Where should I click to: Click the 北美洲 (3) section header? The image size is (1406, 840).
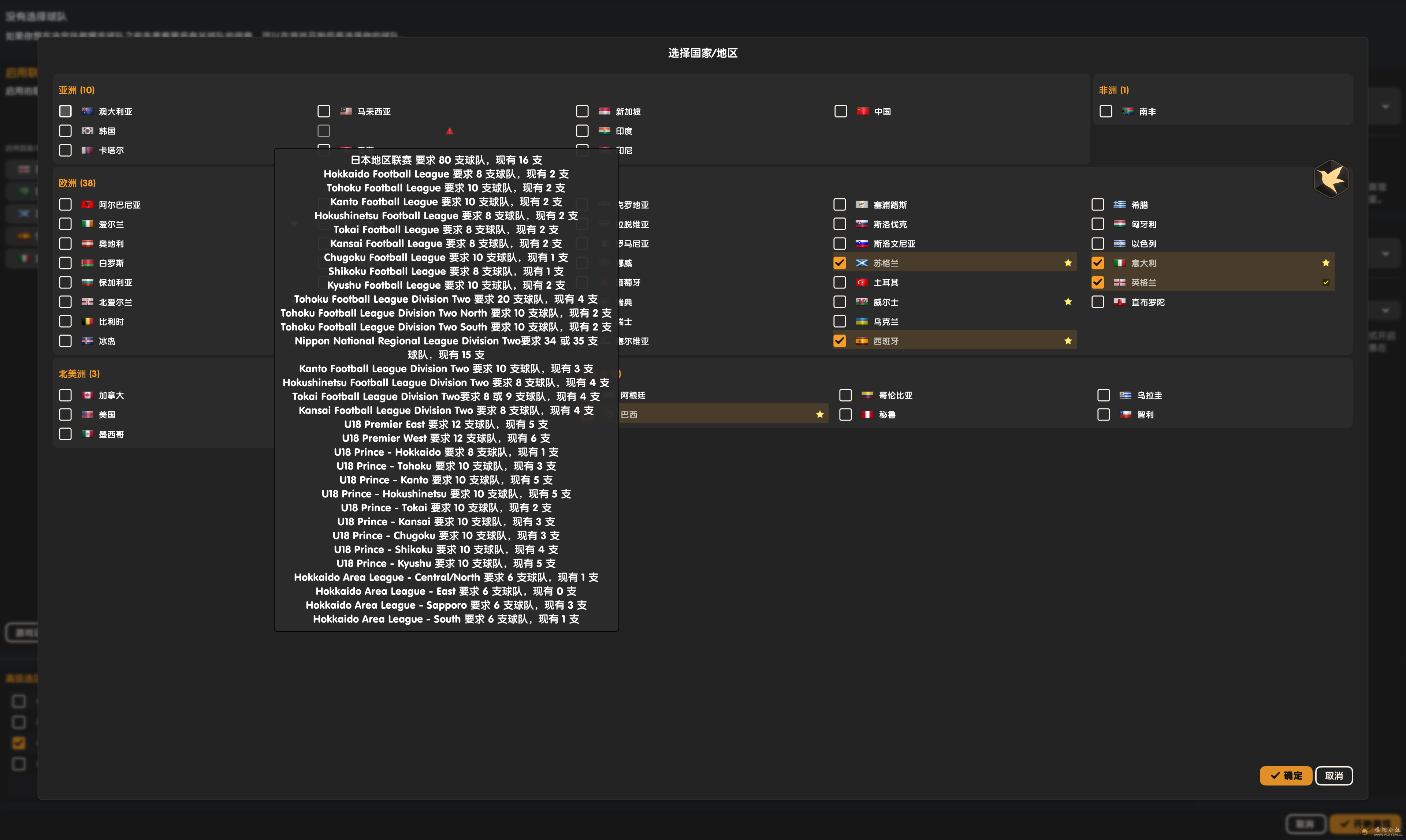pyautogui.click(x=79, y=374)
